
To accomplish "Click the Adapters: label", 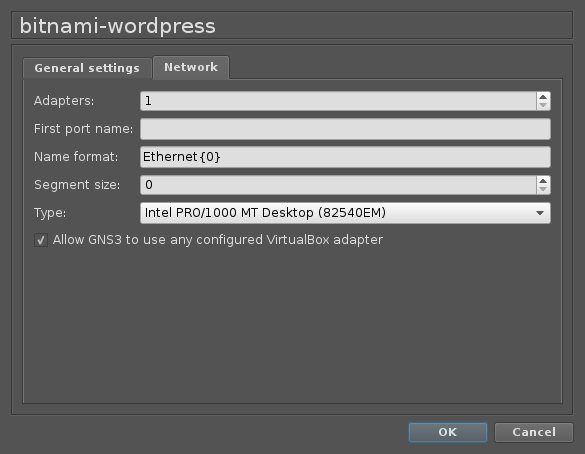I will [x=64, y=101].
